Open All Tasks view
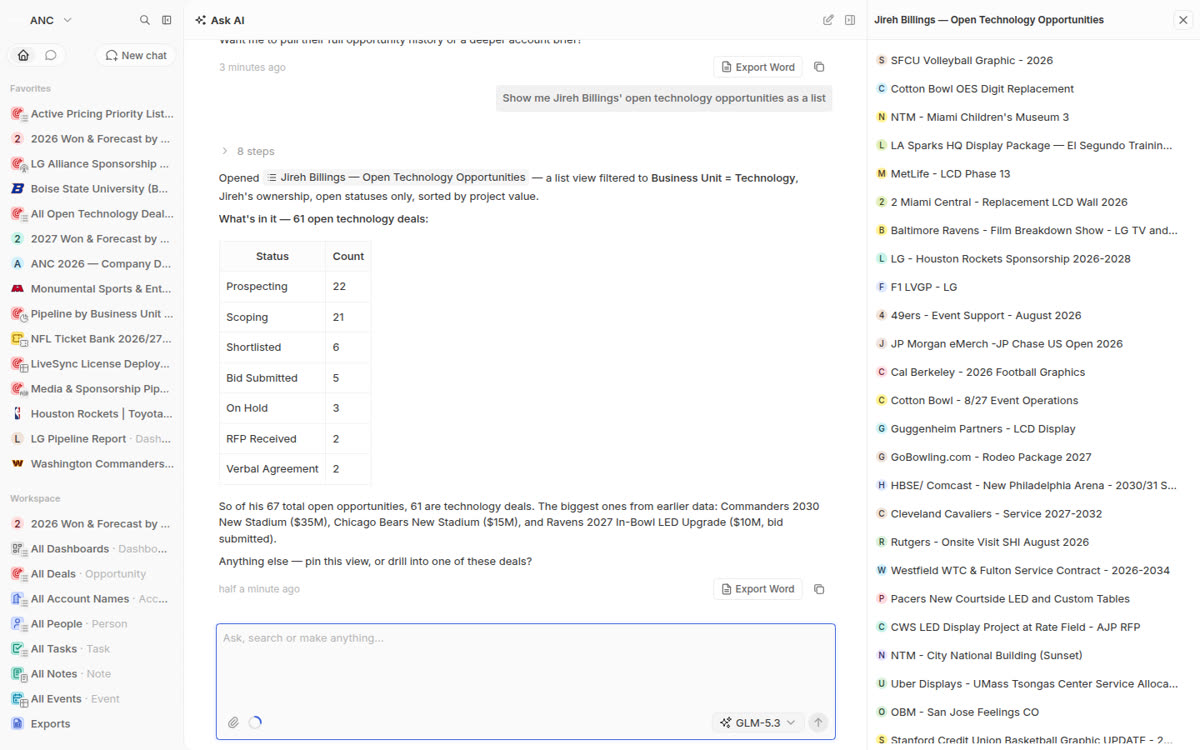Screen dimensions: 1200x750 point(92,649)
